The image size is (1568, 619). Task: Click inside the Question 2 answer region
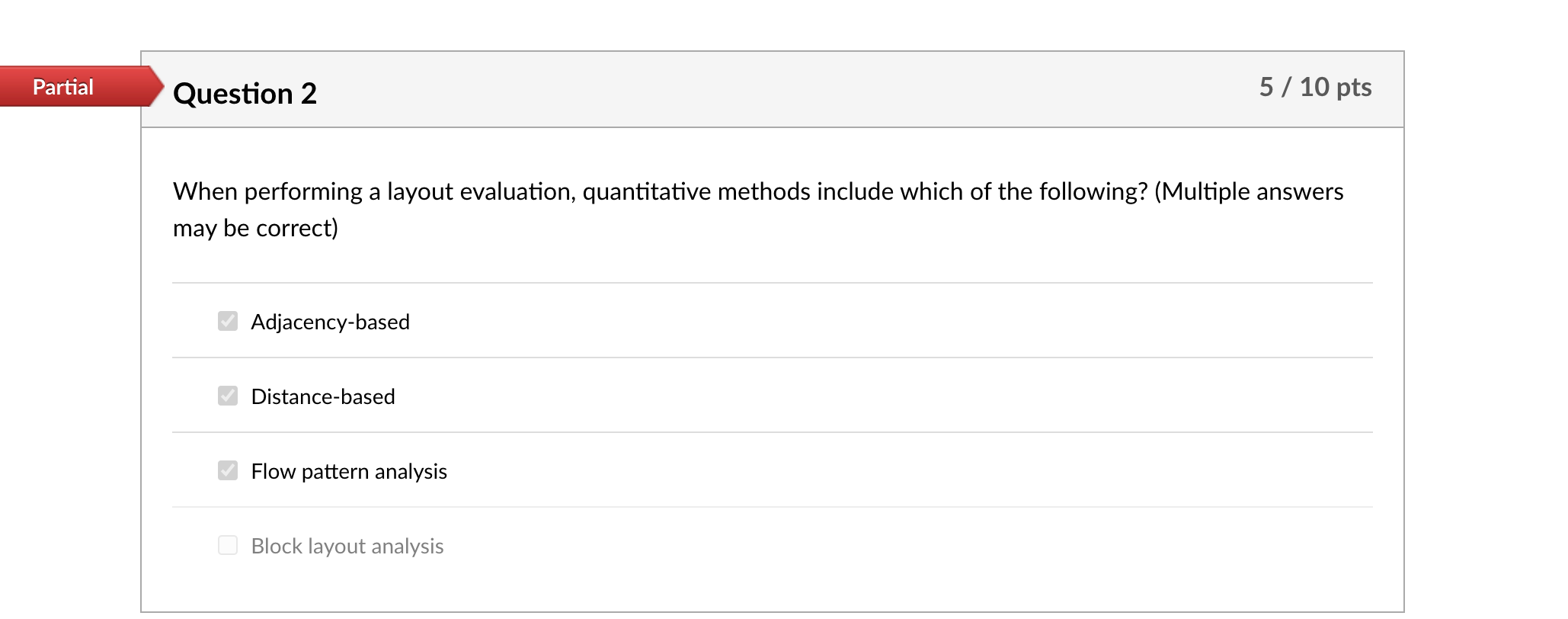point(773,427)
